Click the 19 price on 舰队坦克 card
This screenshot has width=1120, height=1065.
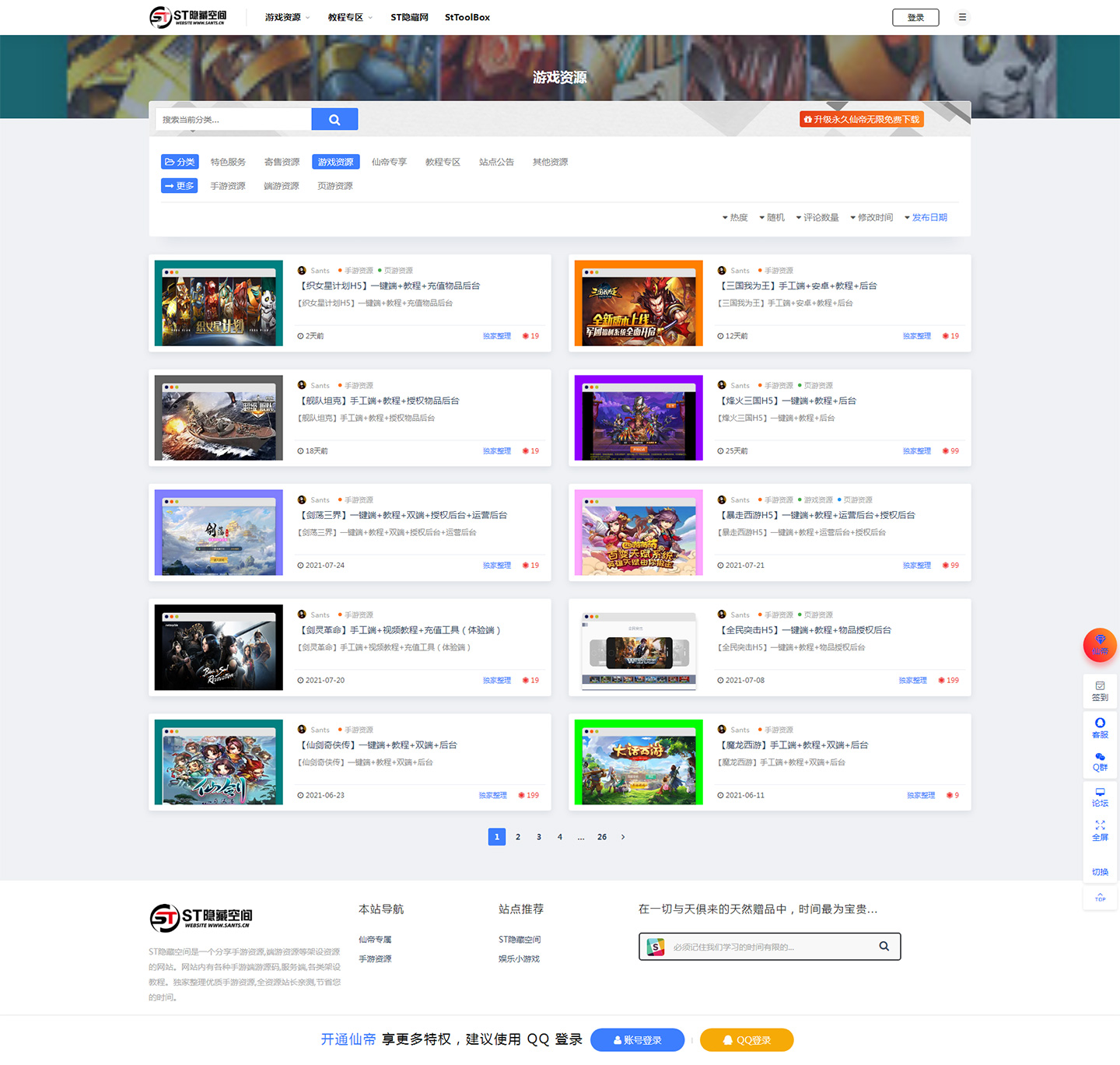click(530, 451)
